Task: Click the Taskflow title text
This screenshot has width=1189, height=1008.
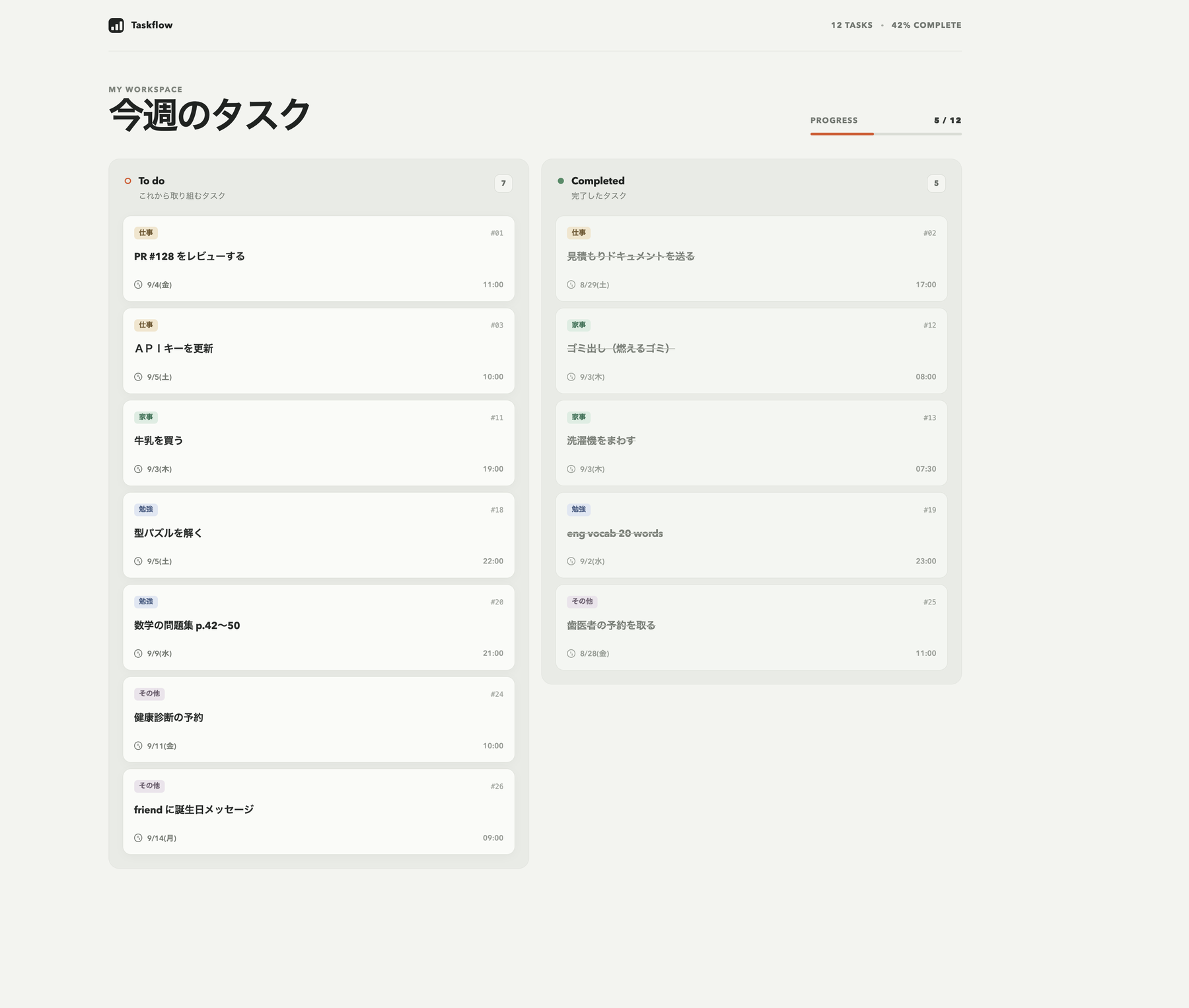Action: [152, 25]
